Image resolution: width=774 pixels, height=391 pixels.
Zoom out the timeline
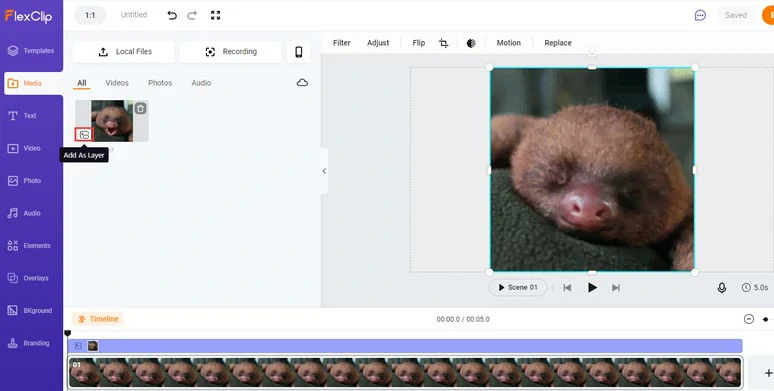point(749,319)
